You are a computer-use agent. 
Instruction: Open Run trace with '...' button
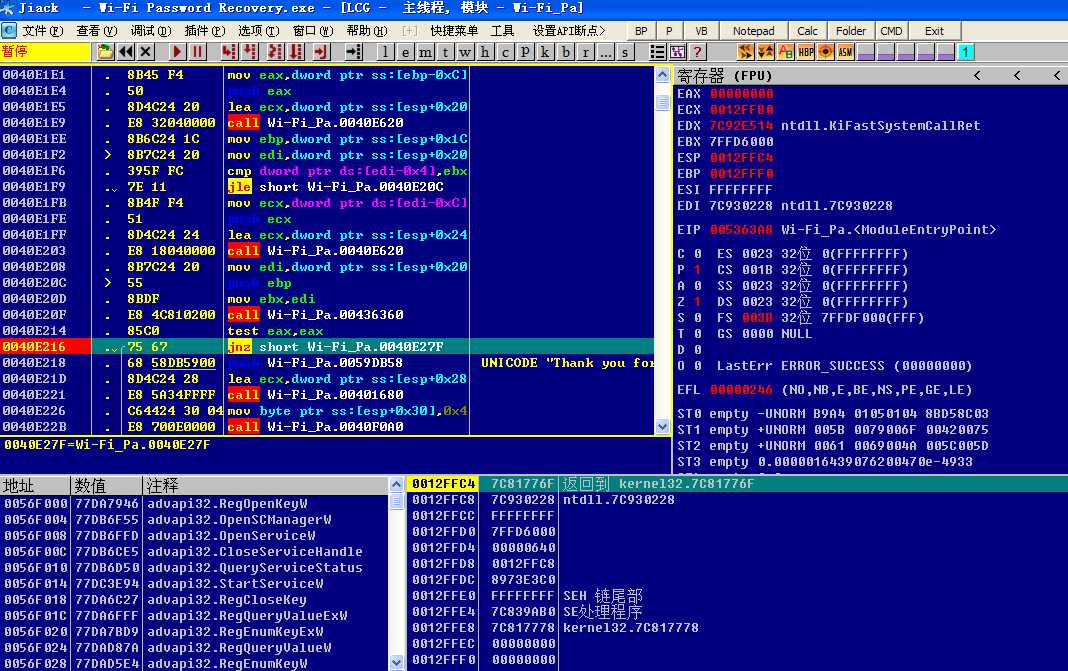click(x=605, y=52)
